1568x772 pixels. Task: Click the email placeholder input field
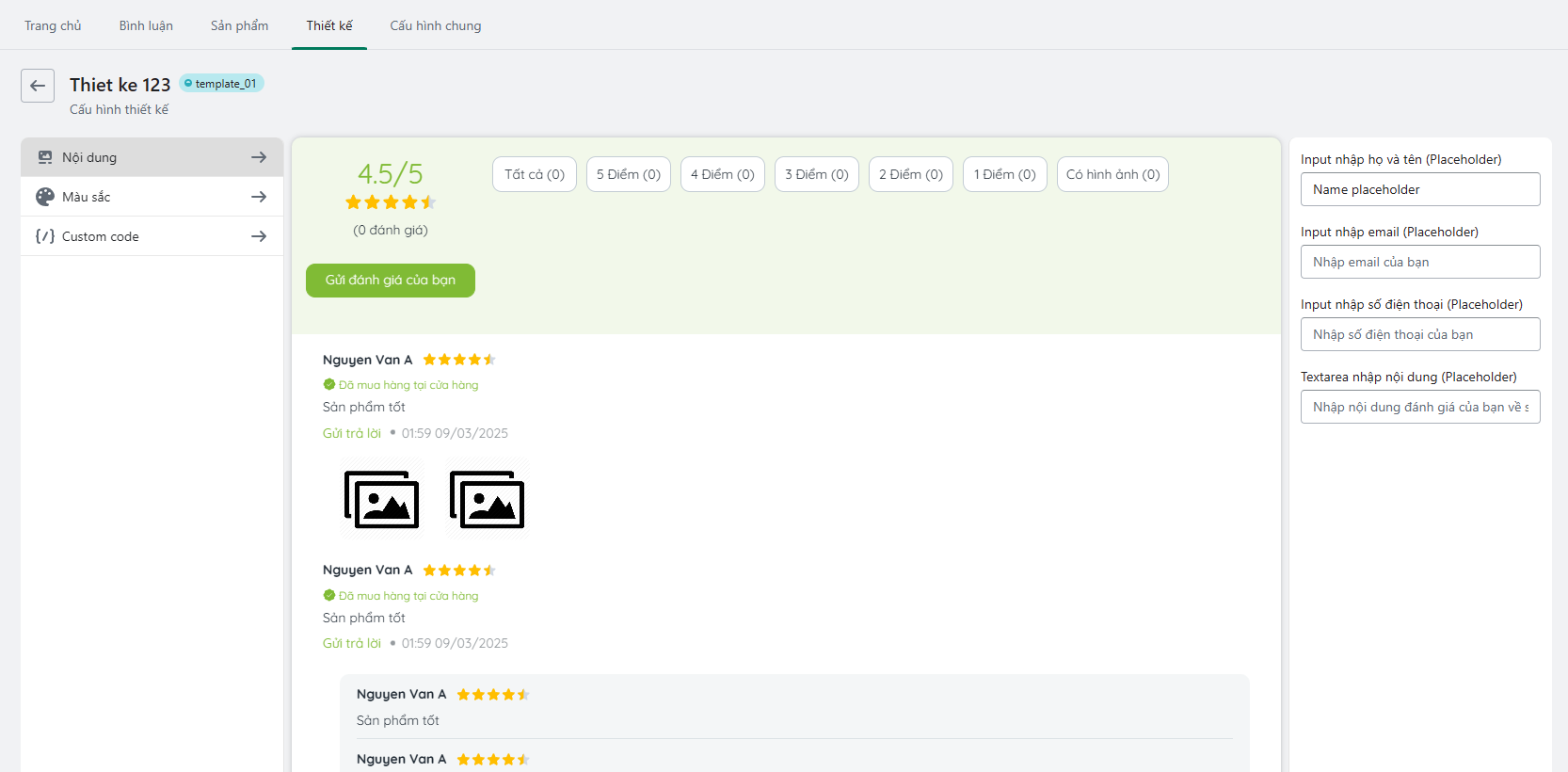tap(1419, 262)
